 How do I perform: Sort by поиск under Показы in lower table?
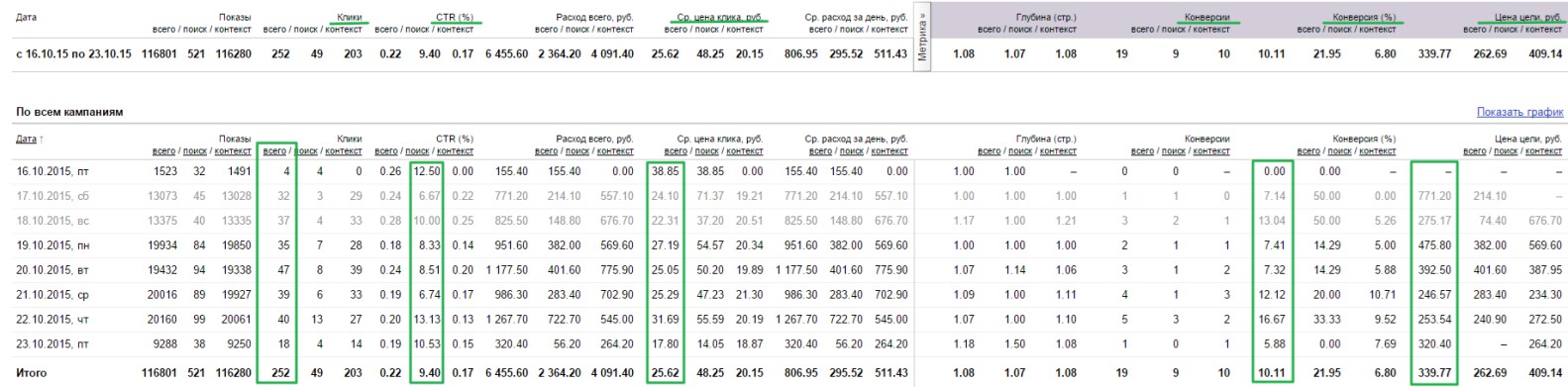(195, 151)
